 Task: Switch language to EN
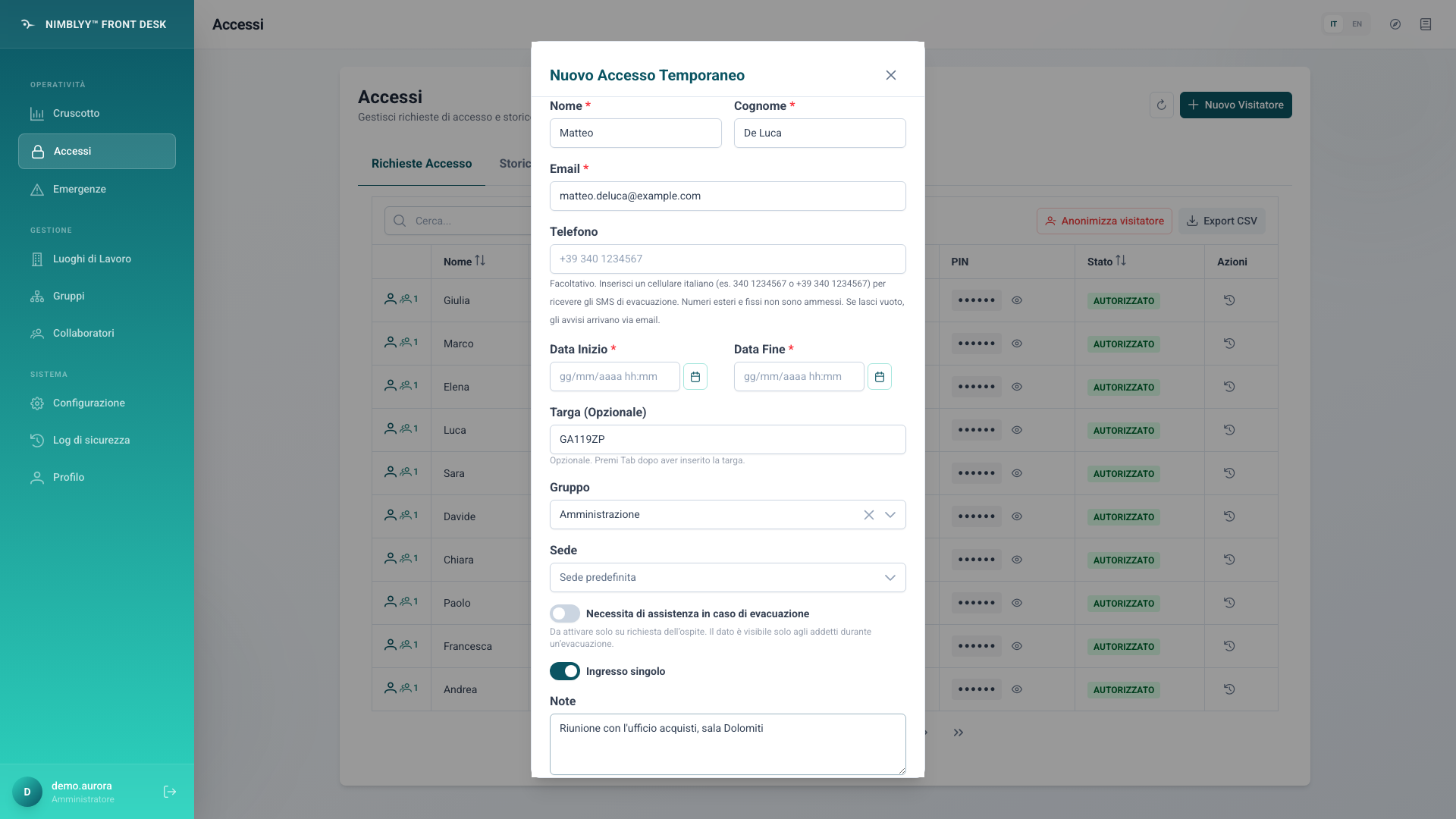(1357, 24)
